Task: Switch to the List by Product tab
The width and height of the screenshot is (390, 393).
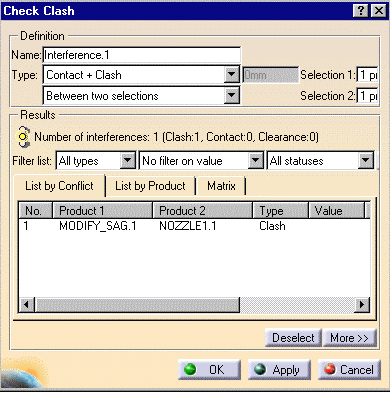Action: tap(150, 186)
